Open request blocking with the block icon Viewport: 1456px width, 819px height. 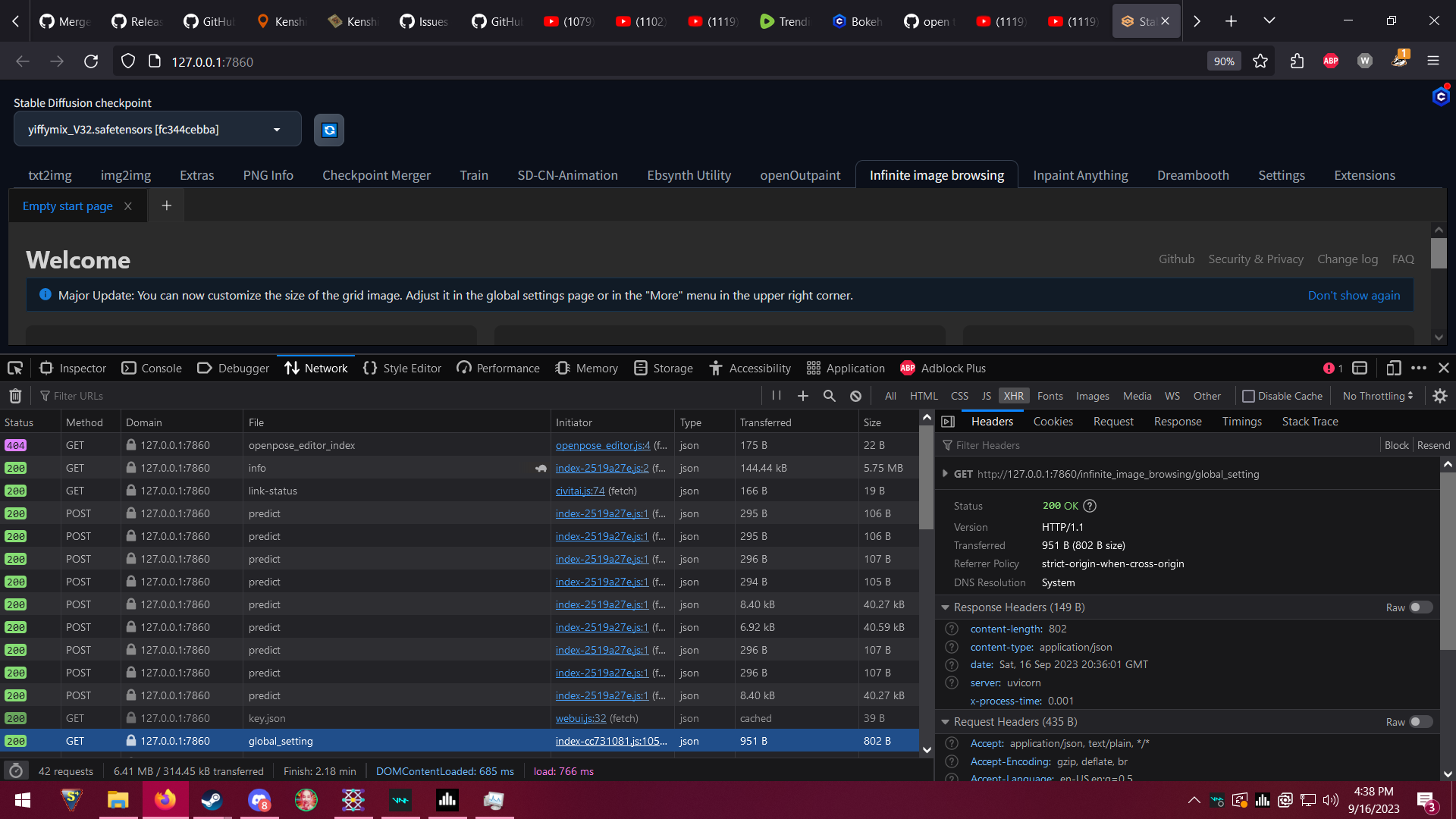click(x=855, y=395)
